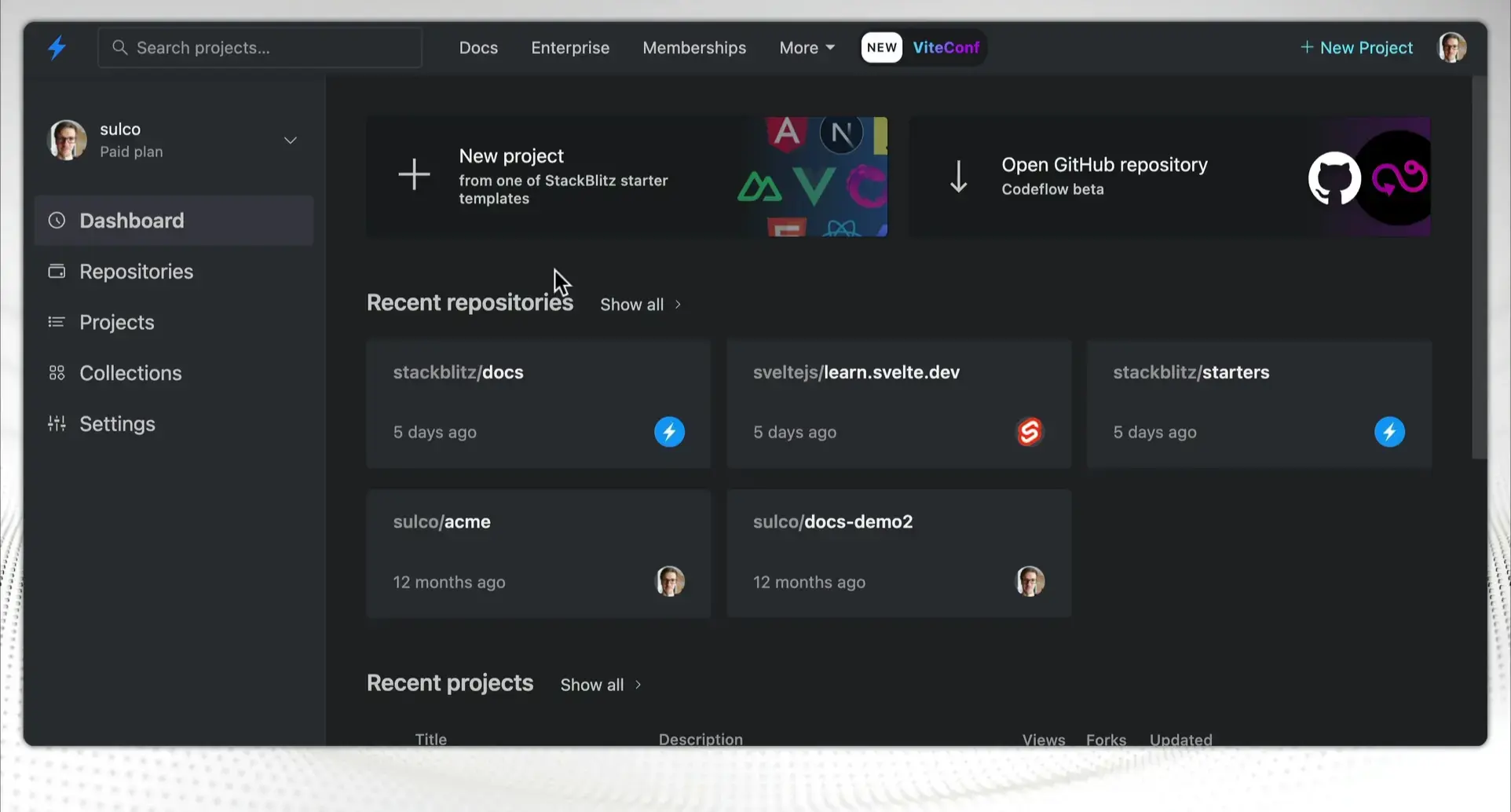This screenshot has width=1511, height=812.
Task: Click the vertical page scrollbar
Action: tap(1479, 267)
